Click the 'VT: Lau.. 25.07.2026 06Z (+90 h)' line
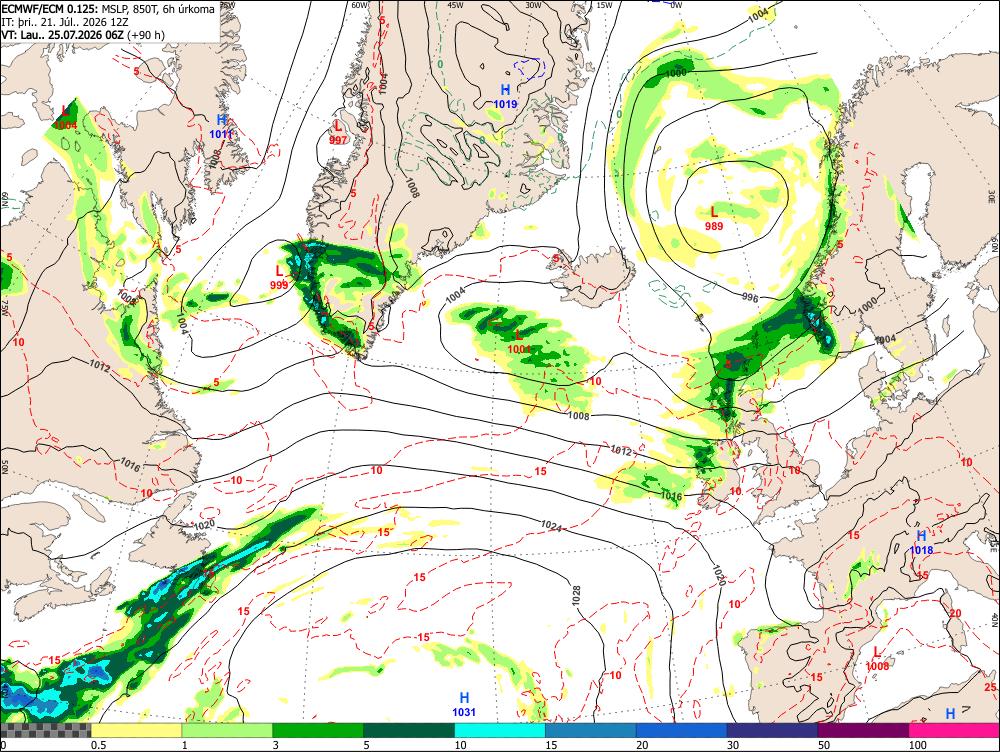This screenshot has width=1000, height=752. [x=83, y=34]
